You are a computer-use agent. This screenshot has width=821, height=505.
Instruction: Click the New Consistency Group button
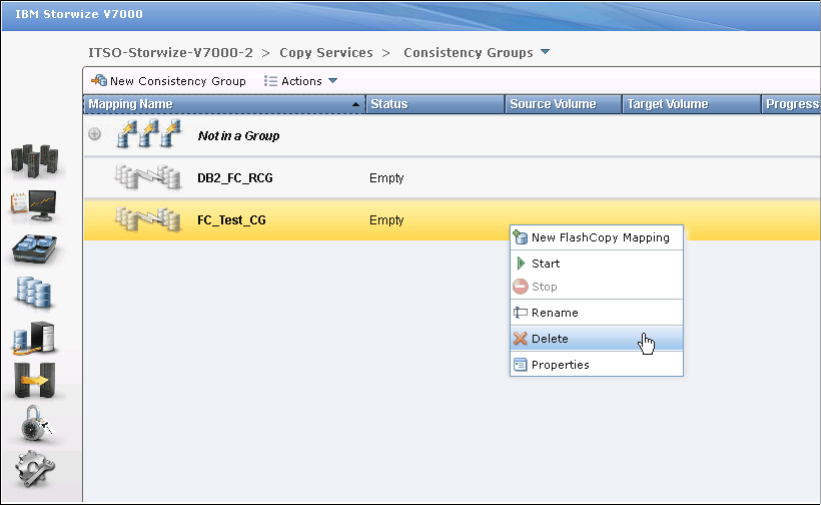click(168, 81)
